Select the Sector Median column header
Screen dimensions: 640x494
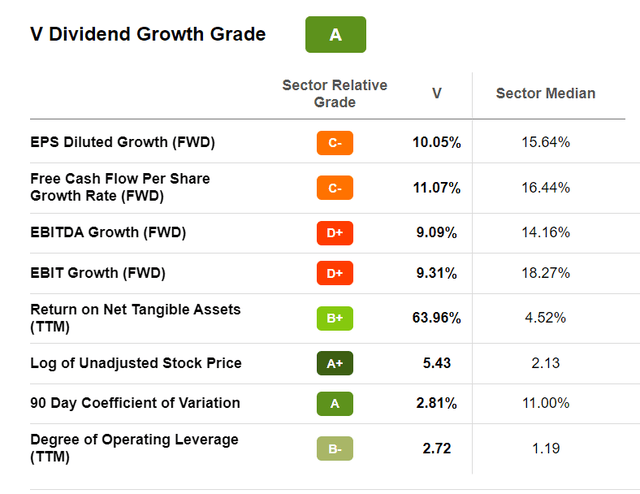coord(545,93)
